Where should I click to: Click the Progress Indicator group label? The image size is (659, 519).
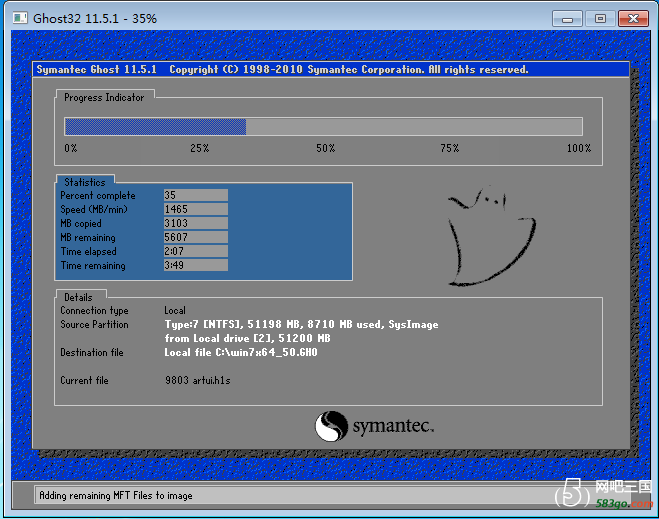coord(104,97)
